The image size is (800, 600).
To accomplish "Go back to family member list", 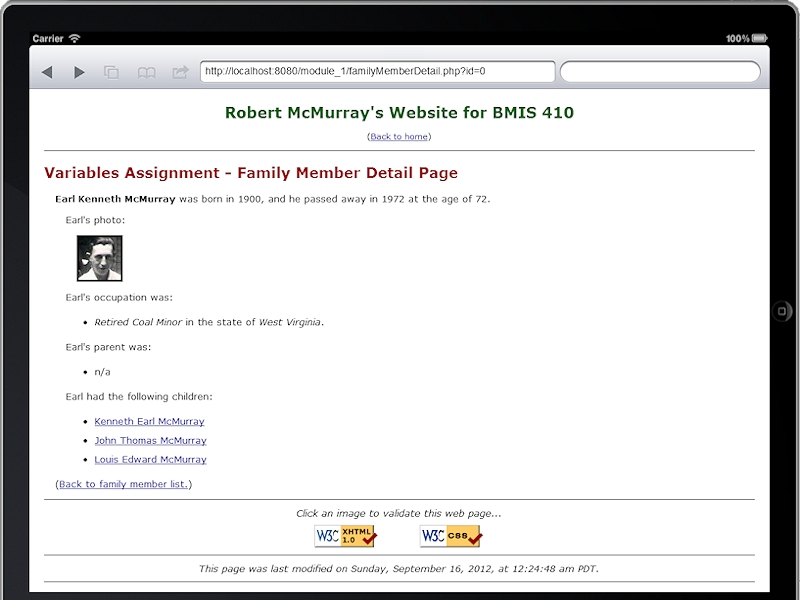I will tap(124, 484).
